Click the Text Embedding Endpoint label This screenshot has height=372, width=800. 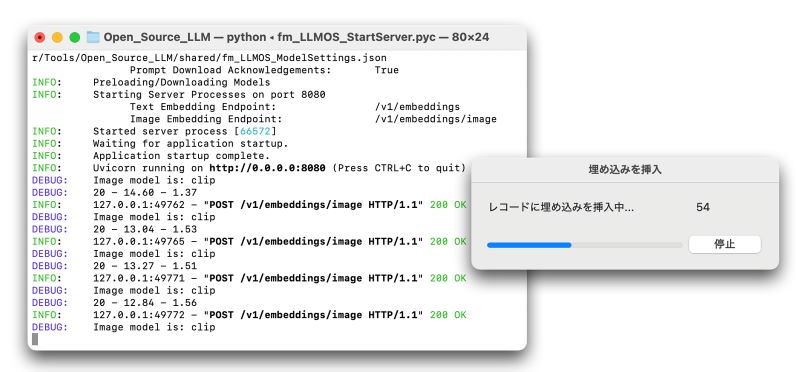click(203, 107)
